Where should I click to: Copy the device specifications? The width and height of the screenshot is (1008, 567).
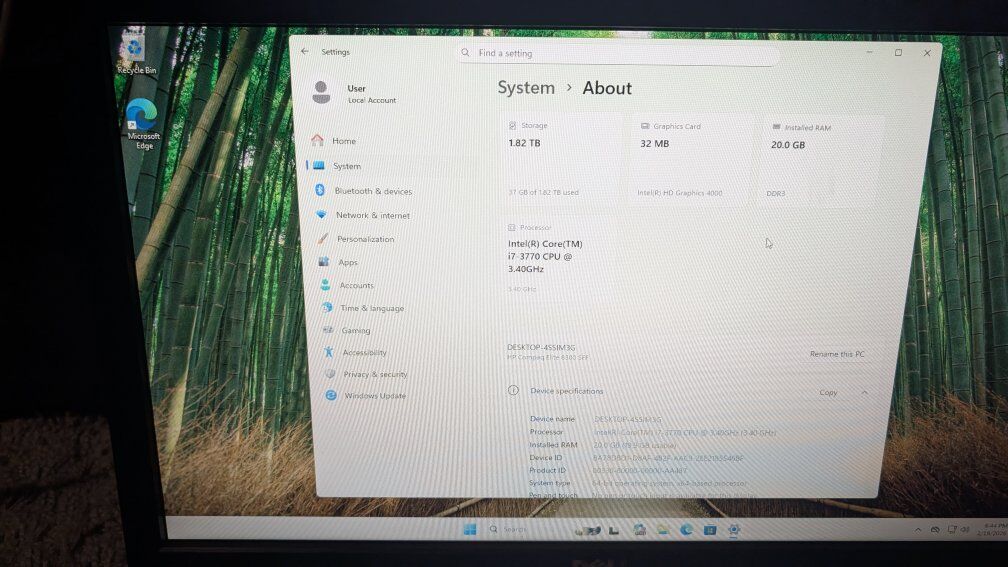pos(828,393)
